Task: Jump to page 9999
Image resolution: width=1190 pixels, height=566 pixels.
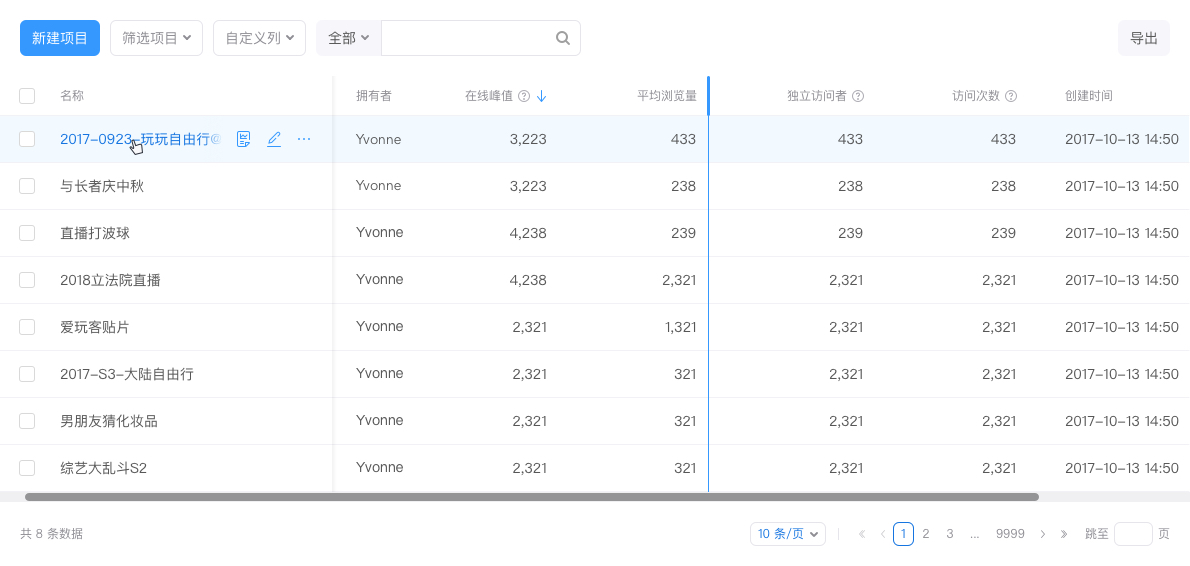Action: [1010, 534]
